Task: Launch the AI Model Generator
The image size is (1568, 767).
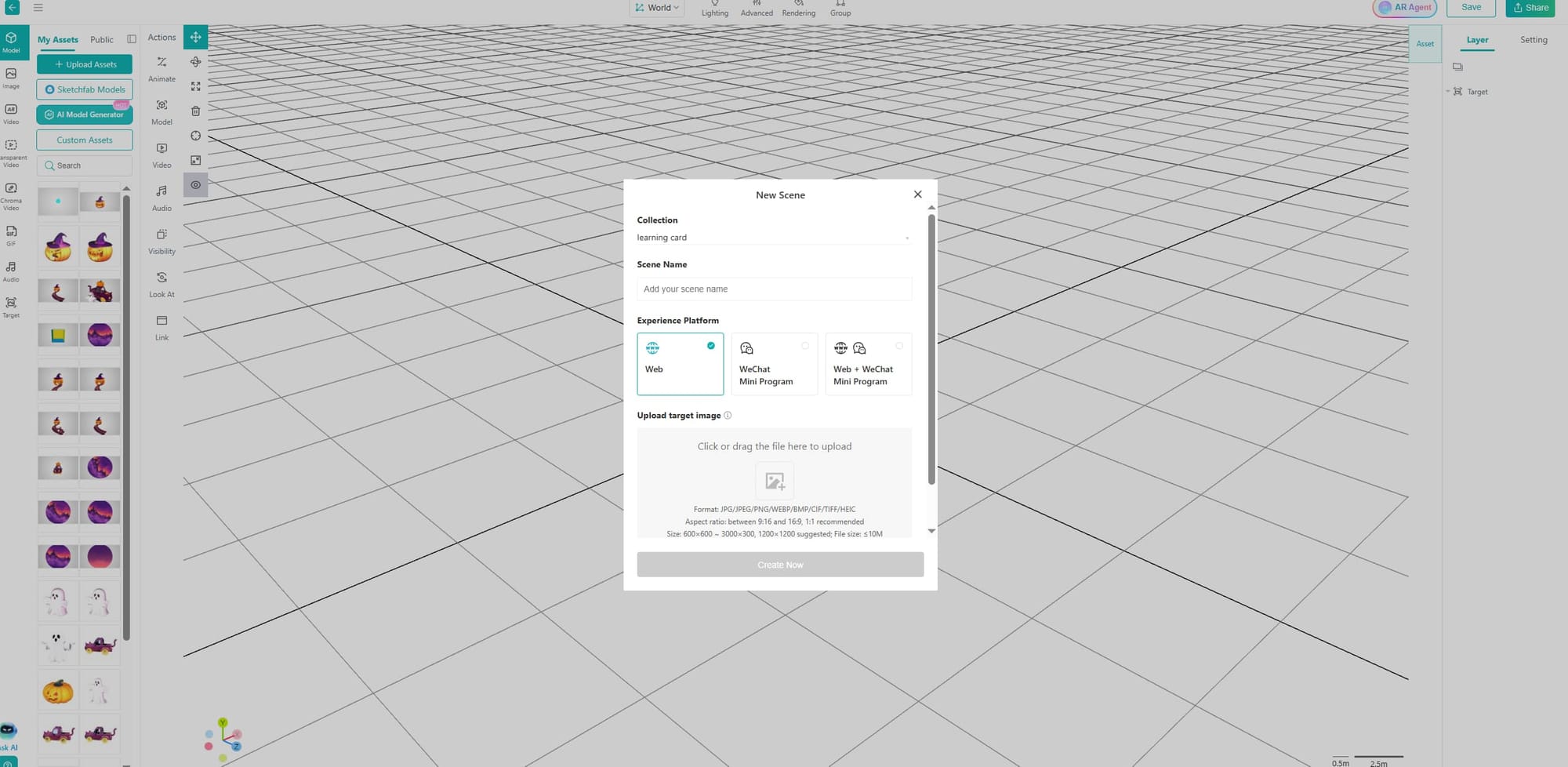Action: (x=85, y=115)
